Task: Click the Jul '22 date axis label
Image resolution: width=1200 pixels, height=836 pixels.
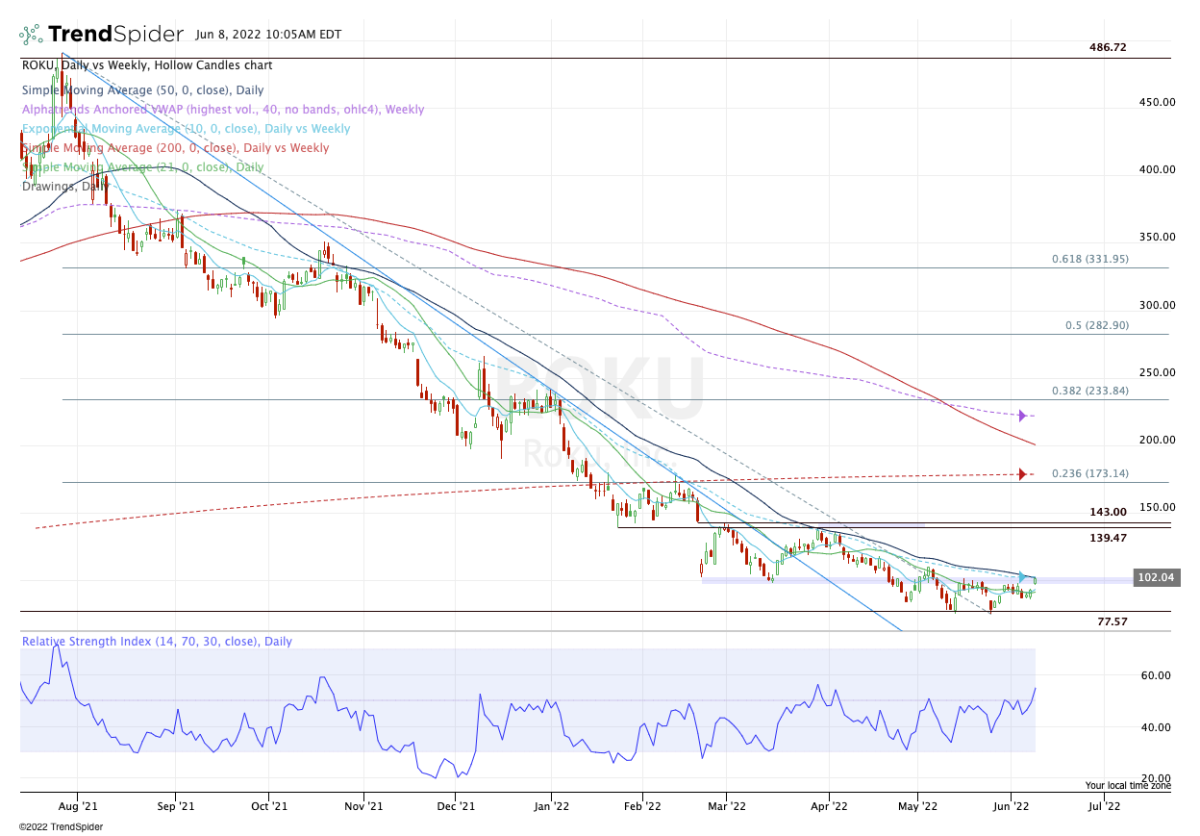Action: pos(1102,804)
